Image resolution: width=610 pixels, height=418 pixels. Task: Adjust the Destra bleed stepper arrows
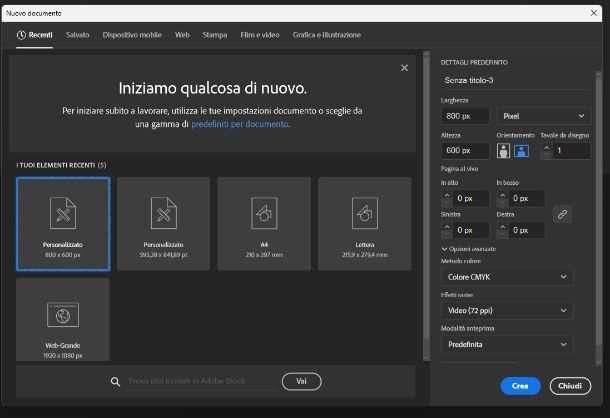pos(502,230)
